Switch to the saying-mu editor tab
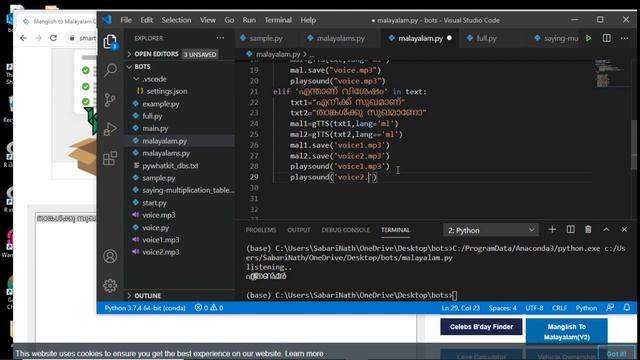 pos(561,38)
